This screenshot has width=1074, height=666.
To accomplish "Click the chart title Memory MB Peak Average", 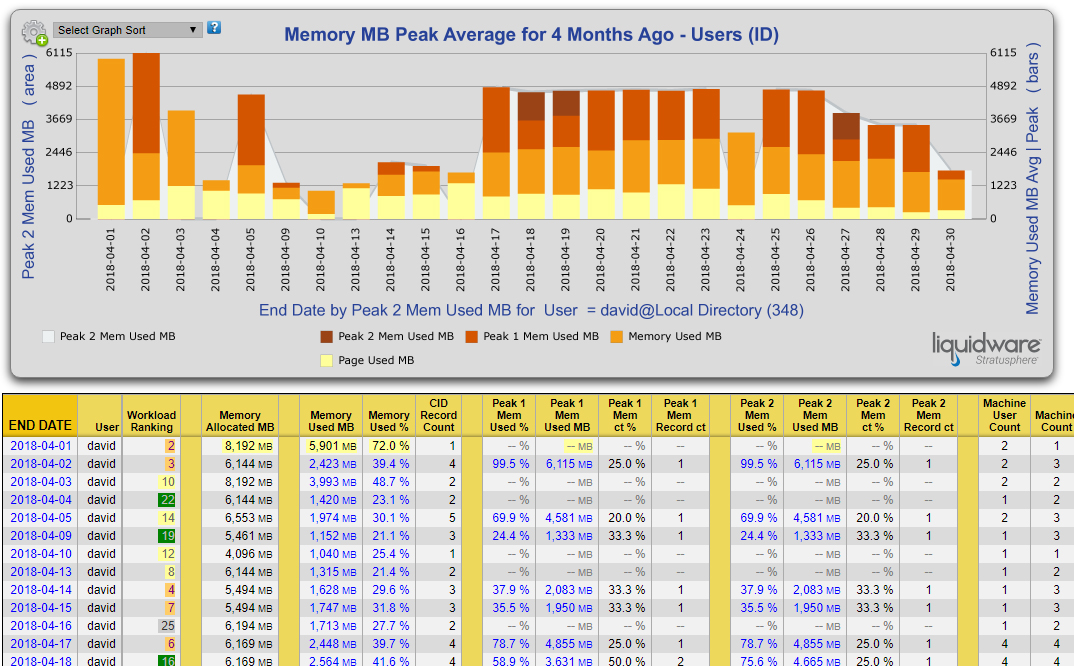I will tap(531, 34).
